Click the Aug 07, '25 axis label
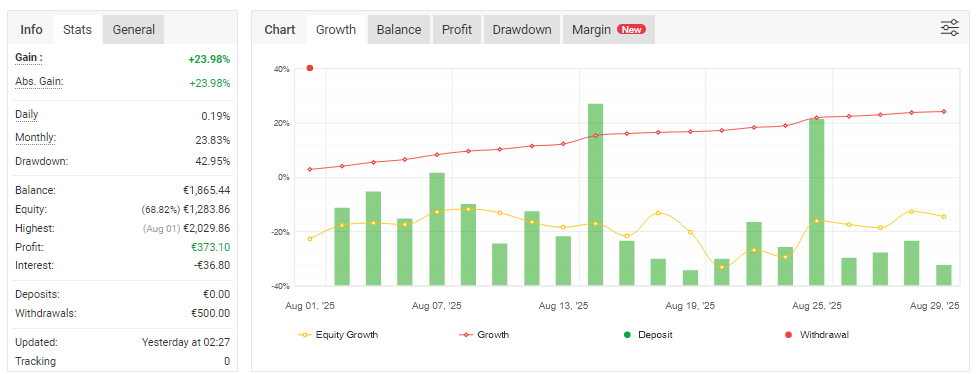 [436, 306]
